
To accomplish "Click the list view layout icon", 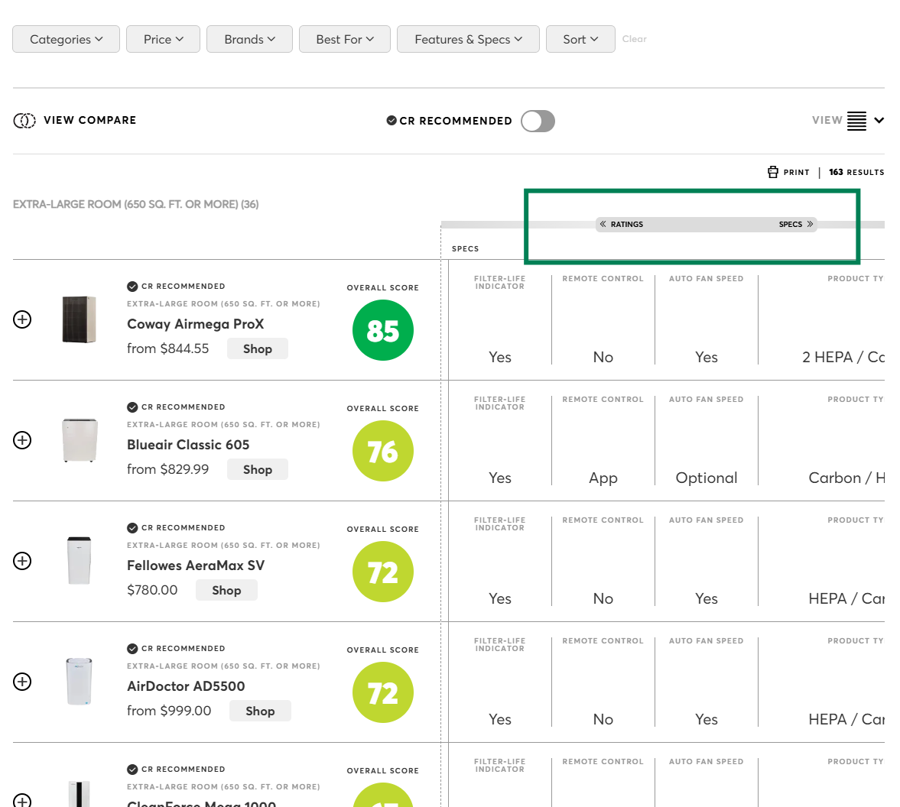I will point(857,121).
